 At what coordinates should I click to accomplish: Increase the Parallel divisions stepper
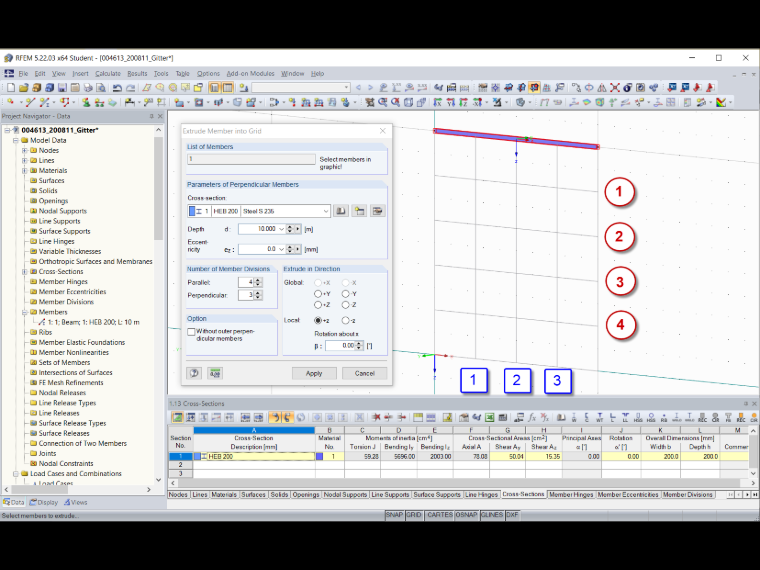258,280
